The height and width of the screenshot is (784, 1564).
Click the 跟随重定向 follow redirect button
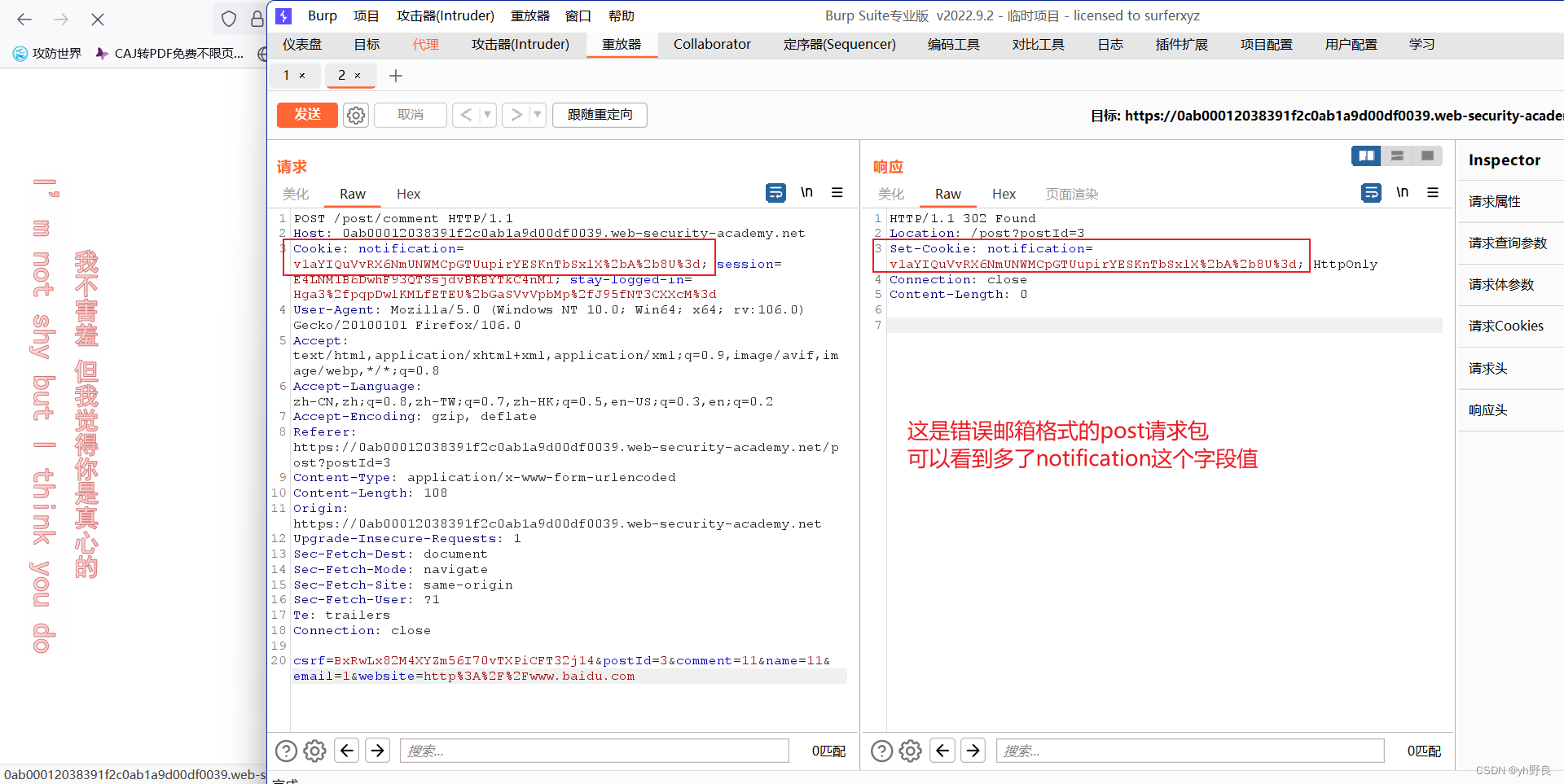[600, 115]
